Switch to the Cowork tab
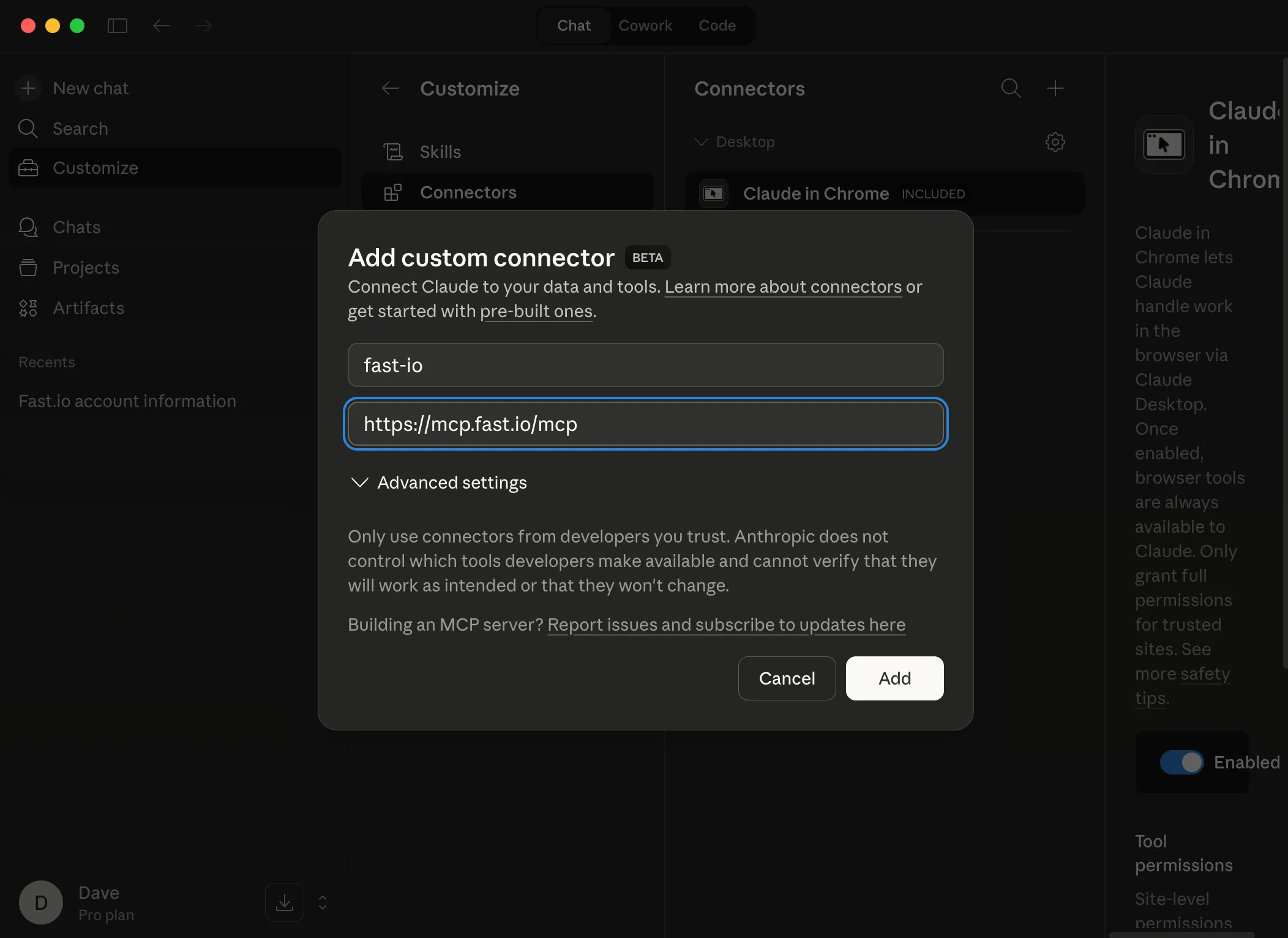 tap(646, 25)
